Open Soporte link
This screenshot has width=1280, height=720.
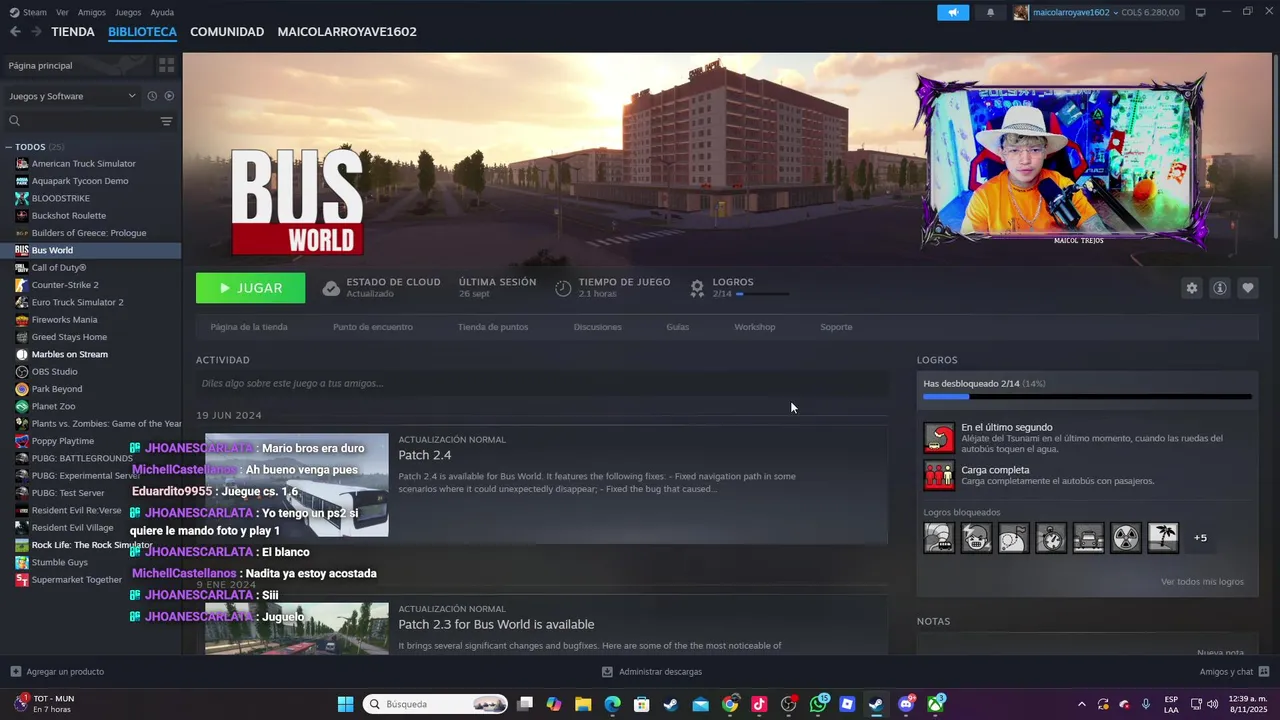coord(836,327)
